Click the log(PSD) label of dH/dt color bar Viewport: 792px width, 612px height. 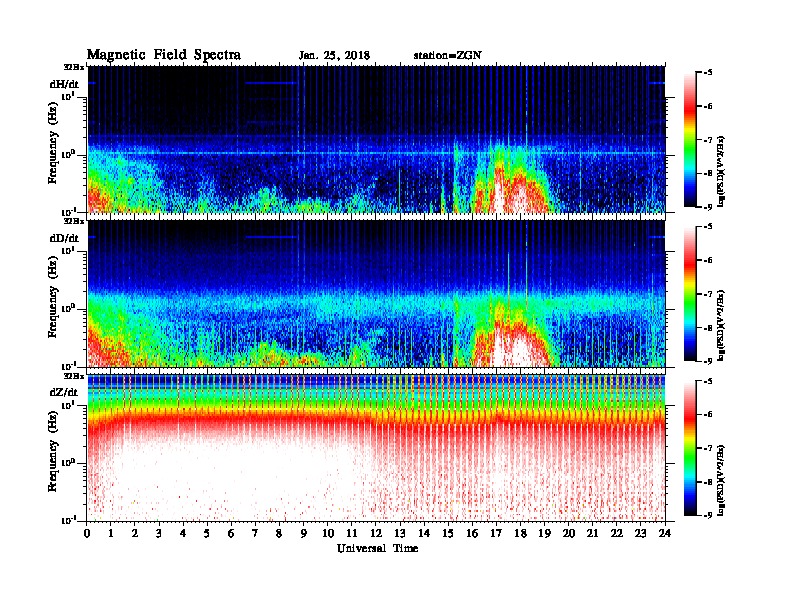click(721, 171)
